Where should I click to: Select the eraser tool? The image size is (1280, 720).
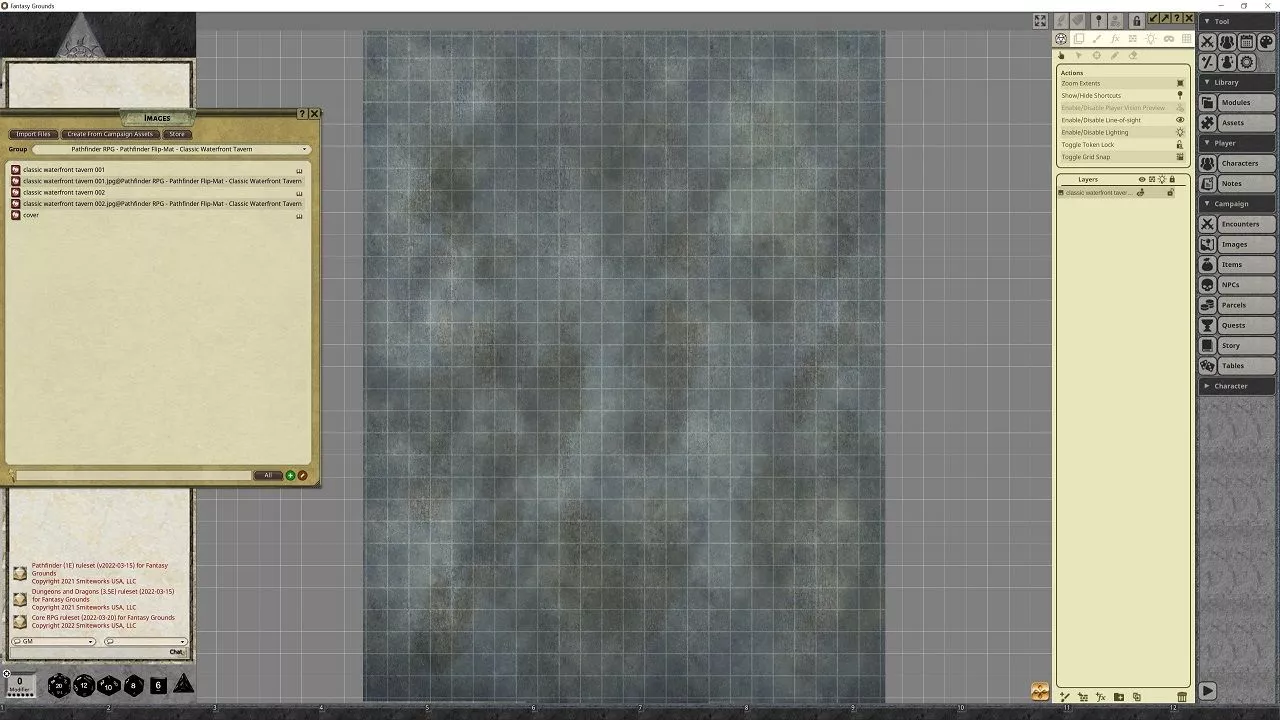(1133, 56)
